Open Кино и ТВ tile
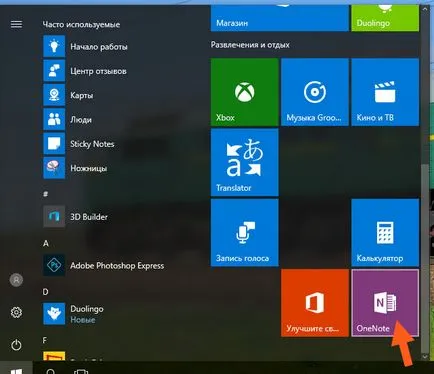Viewport: 434px width, 374px height. (385, 92)
